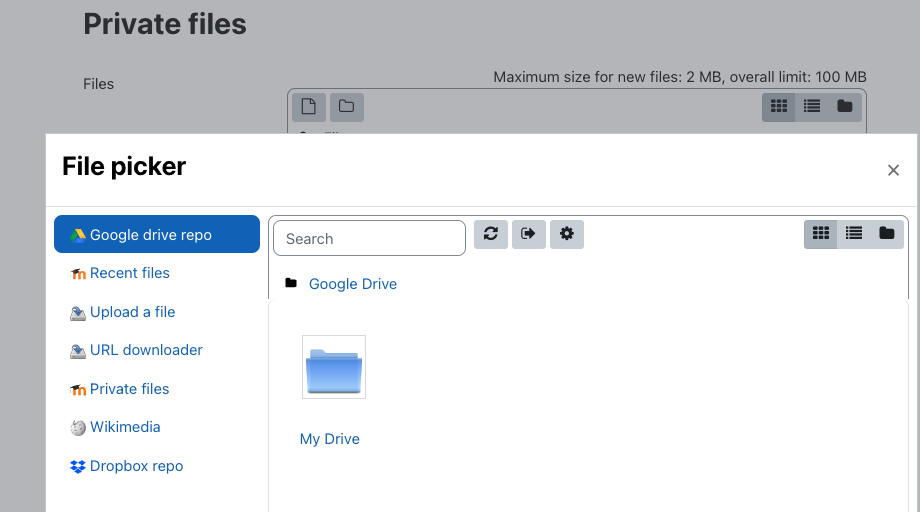Click the Google Drive breadcrumb folder icon
This screenshot has width=920, height=512.
pyautogui.click(x=291, y=283)
